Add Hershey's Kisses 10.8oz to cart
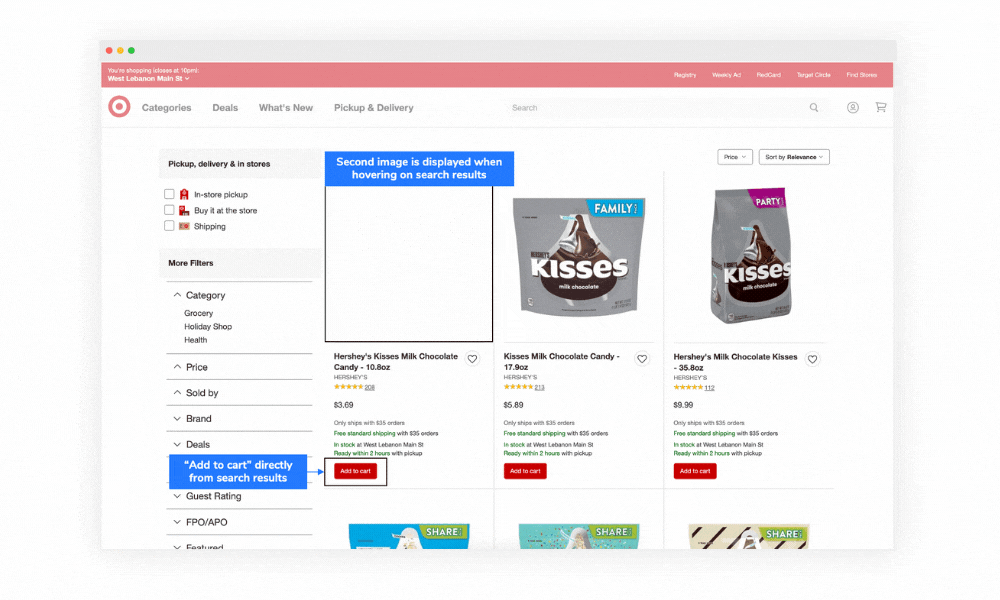Viewport: 1000px width, 600px height. point(355,471)
